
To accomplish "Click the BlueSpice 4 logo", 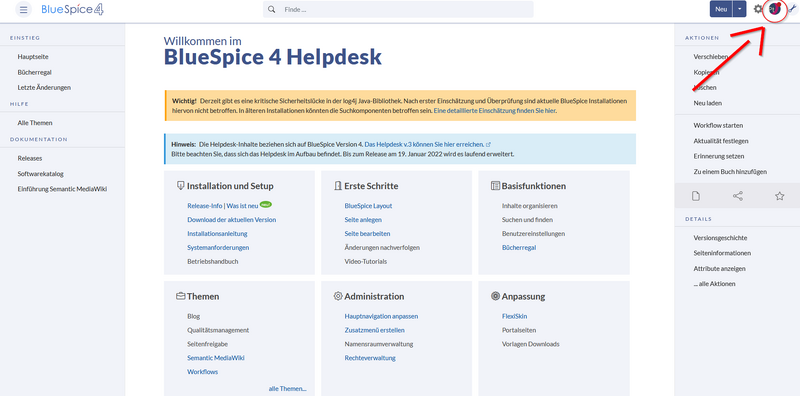I will coord(72,9).
